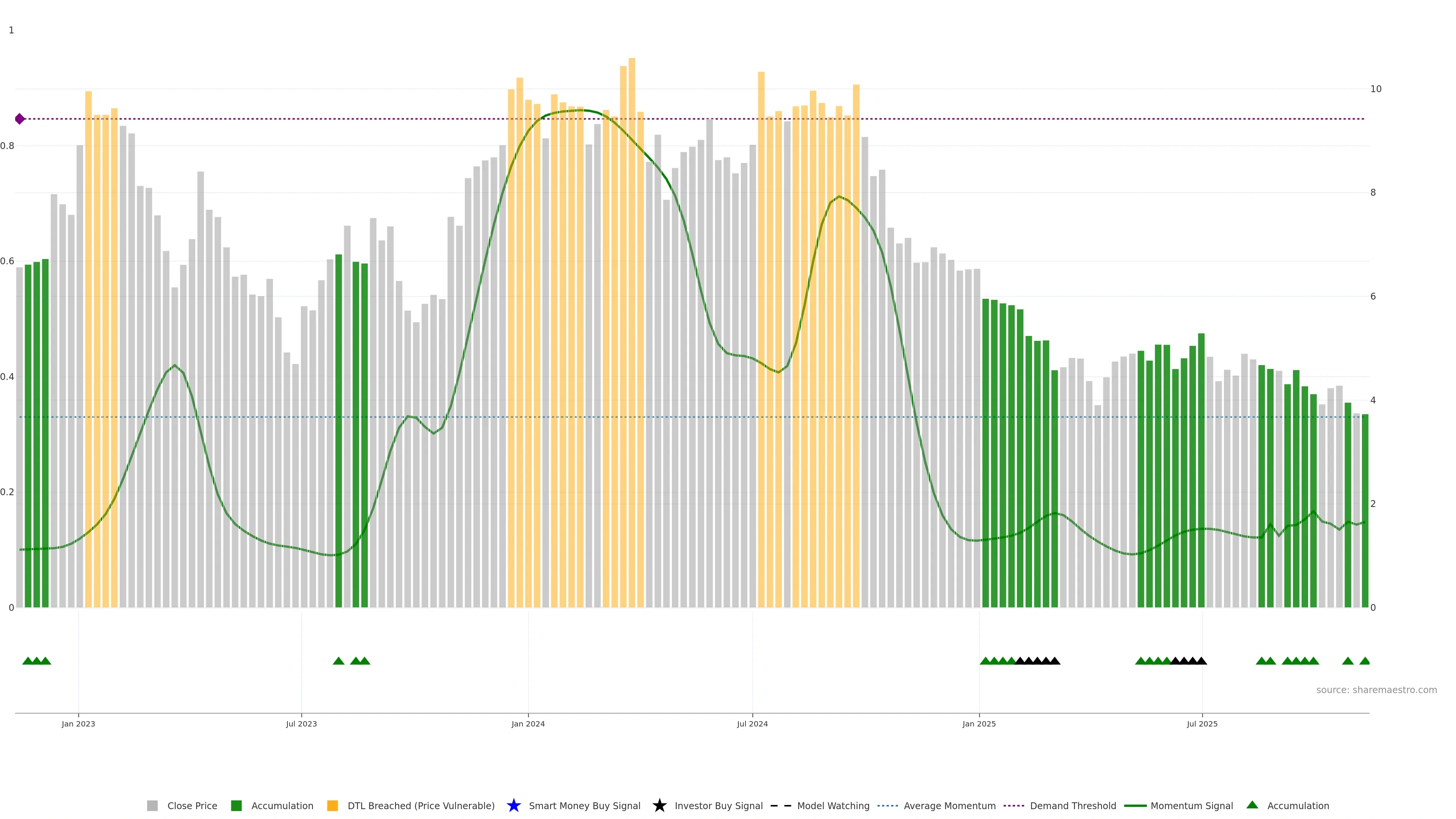Click the dashed Model Watching legend line icon
1456x819 pixels.
coord(781,805)
